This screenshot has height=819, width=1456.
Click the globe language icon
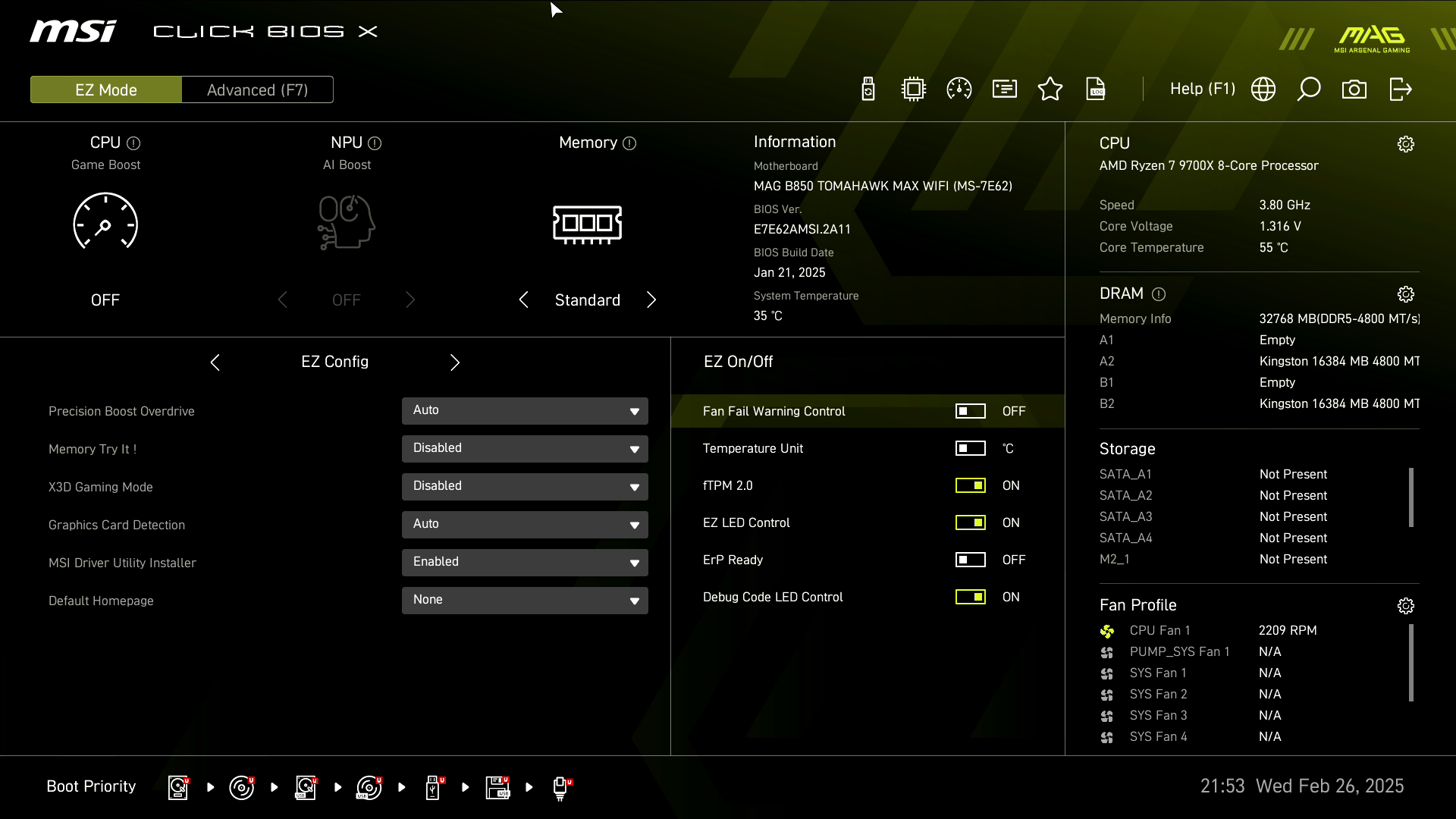1263,89
